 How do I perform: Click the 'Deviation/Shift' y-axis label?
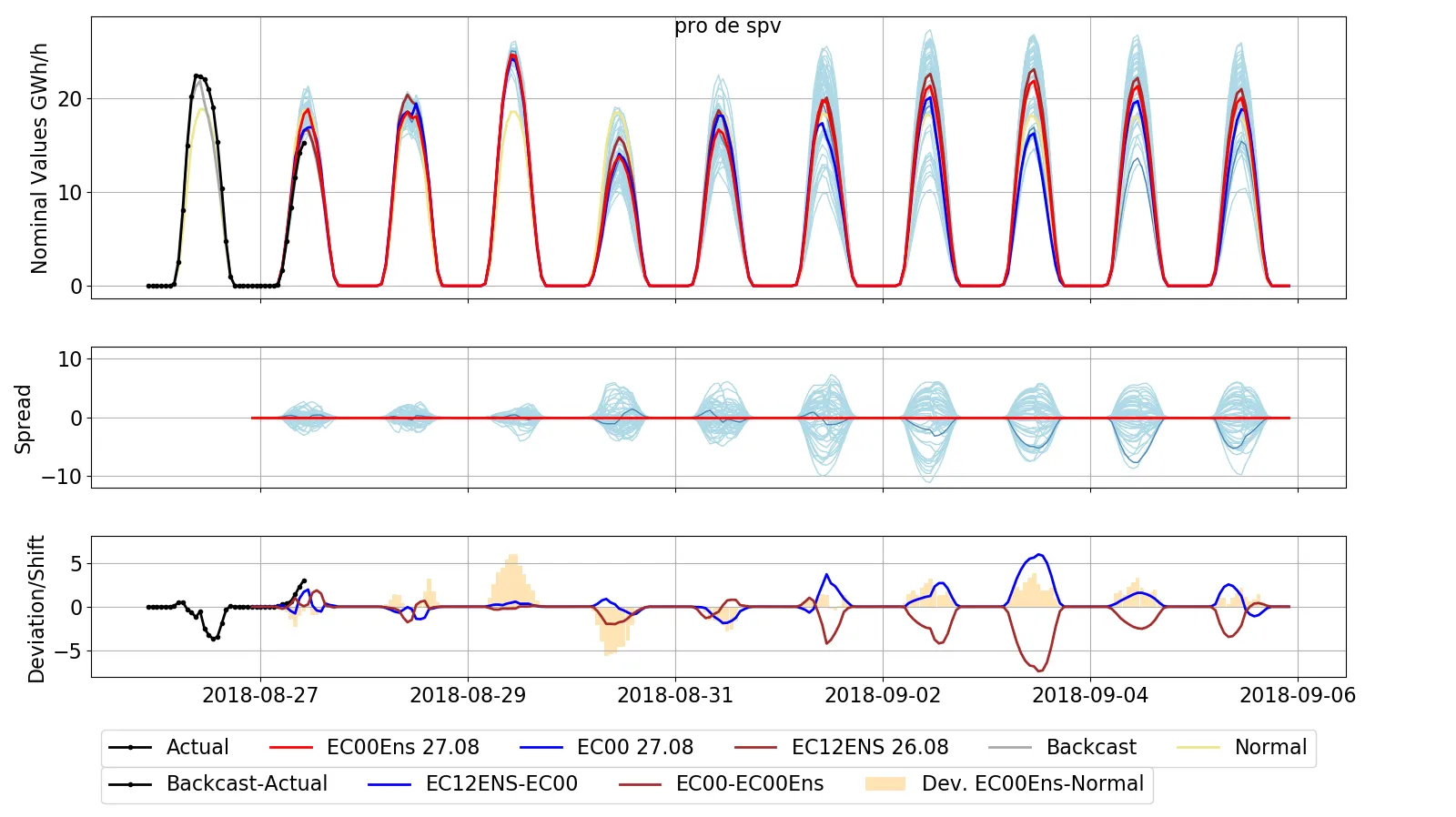36,609
